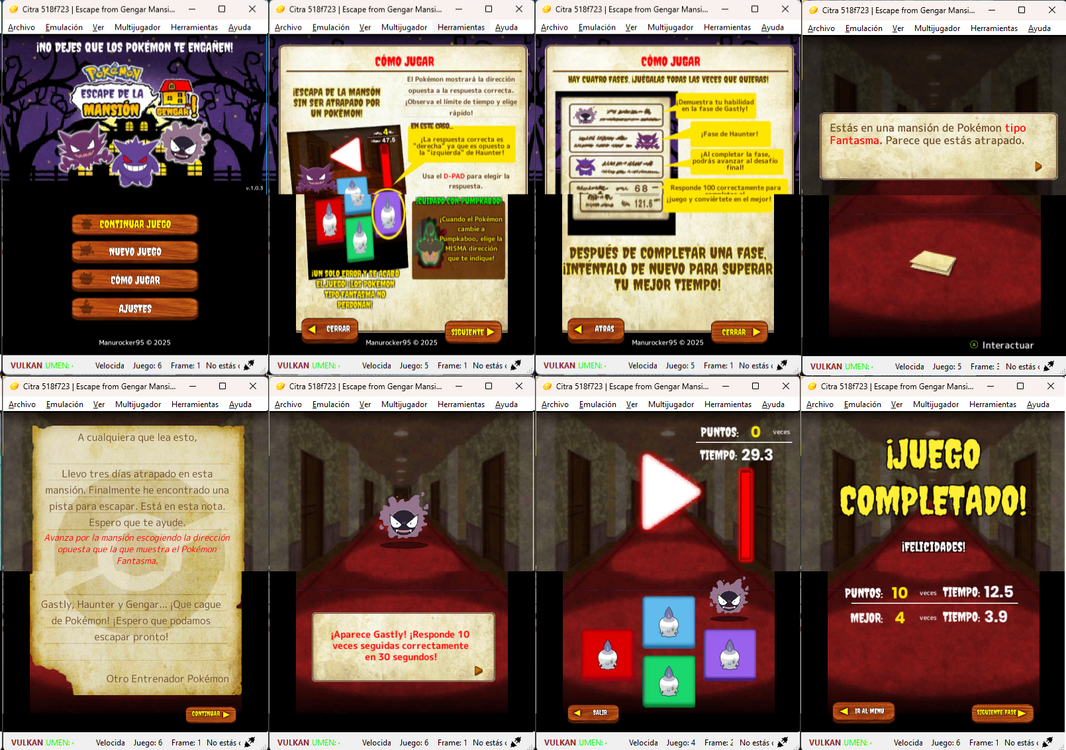
Task: Click the CONTINUAR JUEGO button on title screen
Action: [135, 224]
